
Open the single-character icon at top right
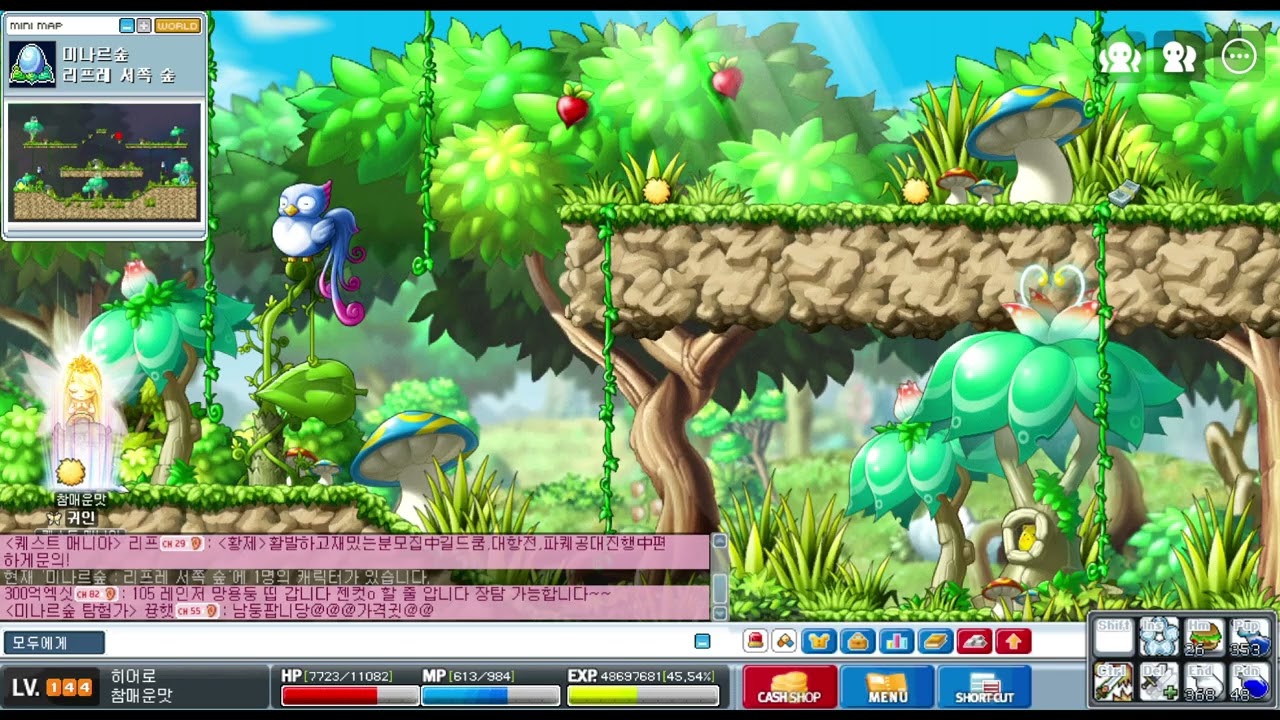pyautogui.click(x=1120, y=57)
